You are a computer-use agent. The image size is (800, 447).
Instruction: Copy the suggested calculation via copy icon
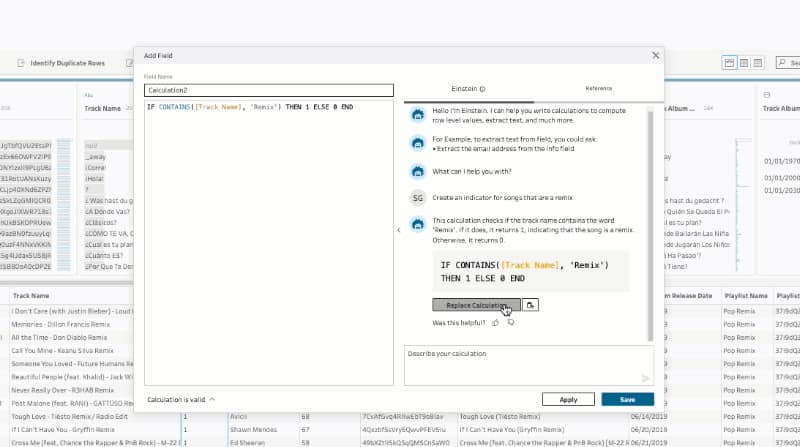pos(530,304)
